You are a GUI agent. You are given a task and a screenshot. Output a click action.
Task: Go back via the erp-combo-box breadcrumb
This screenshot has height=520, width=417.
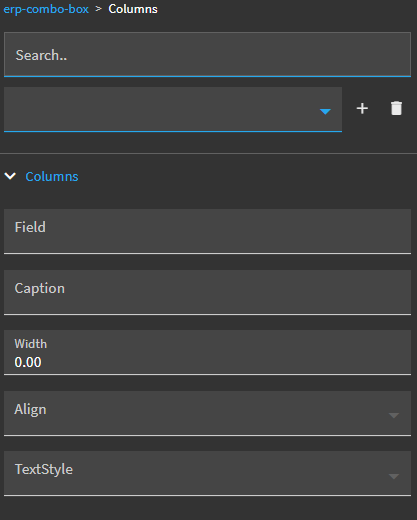coord(46,9)
